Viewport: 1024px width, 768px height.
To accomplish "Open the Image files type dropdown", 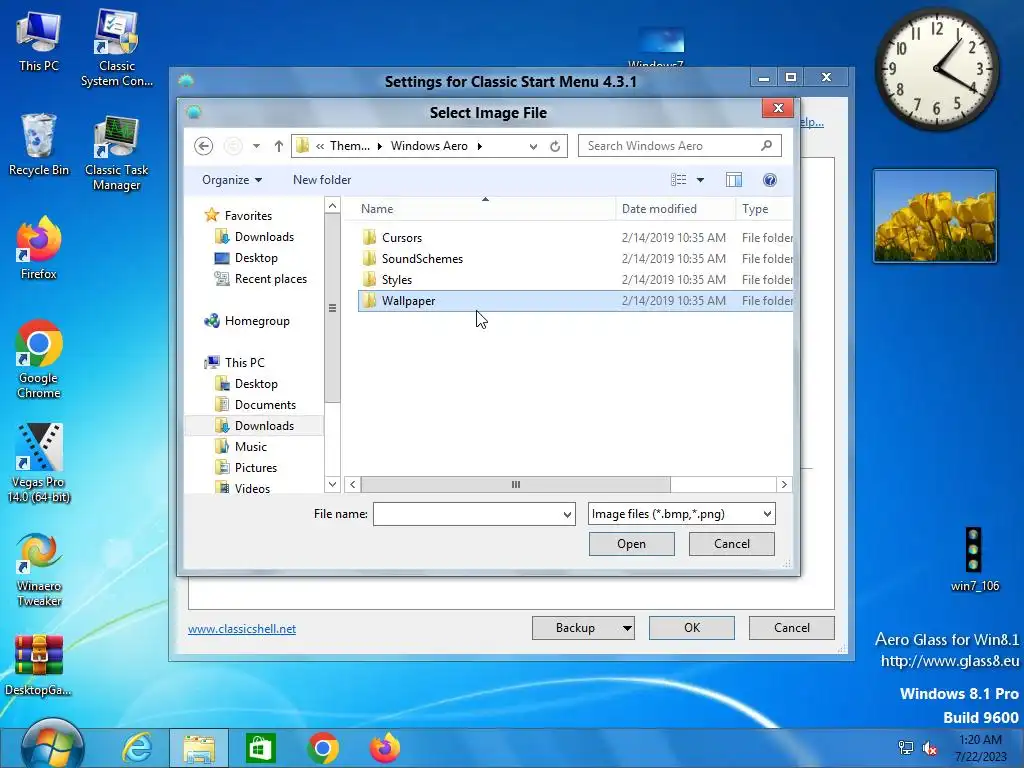I will [682, 514].
